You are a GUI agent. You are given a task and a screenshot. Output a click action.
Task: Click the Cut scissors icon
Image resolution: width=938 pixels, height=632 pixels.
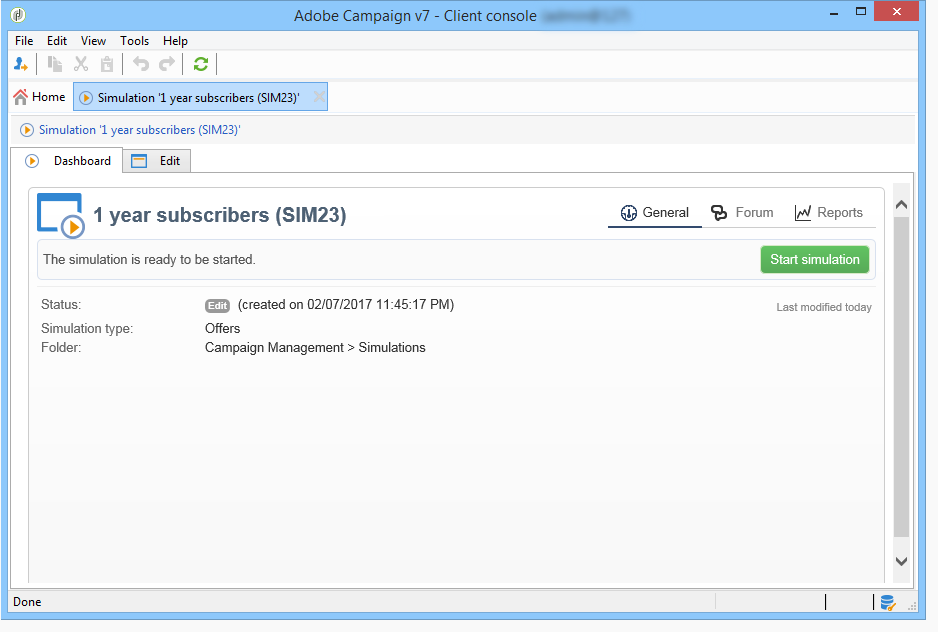click(x=81, y=64)
